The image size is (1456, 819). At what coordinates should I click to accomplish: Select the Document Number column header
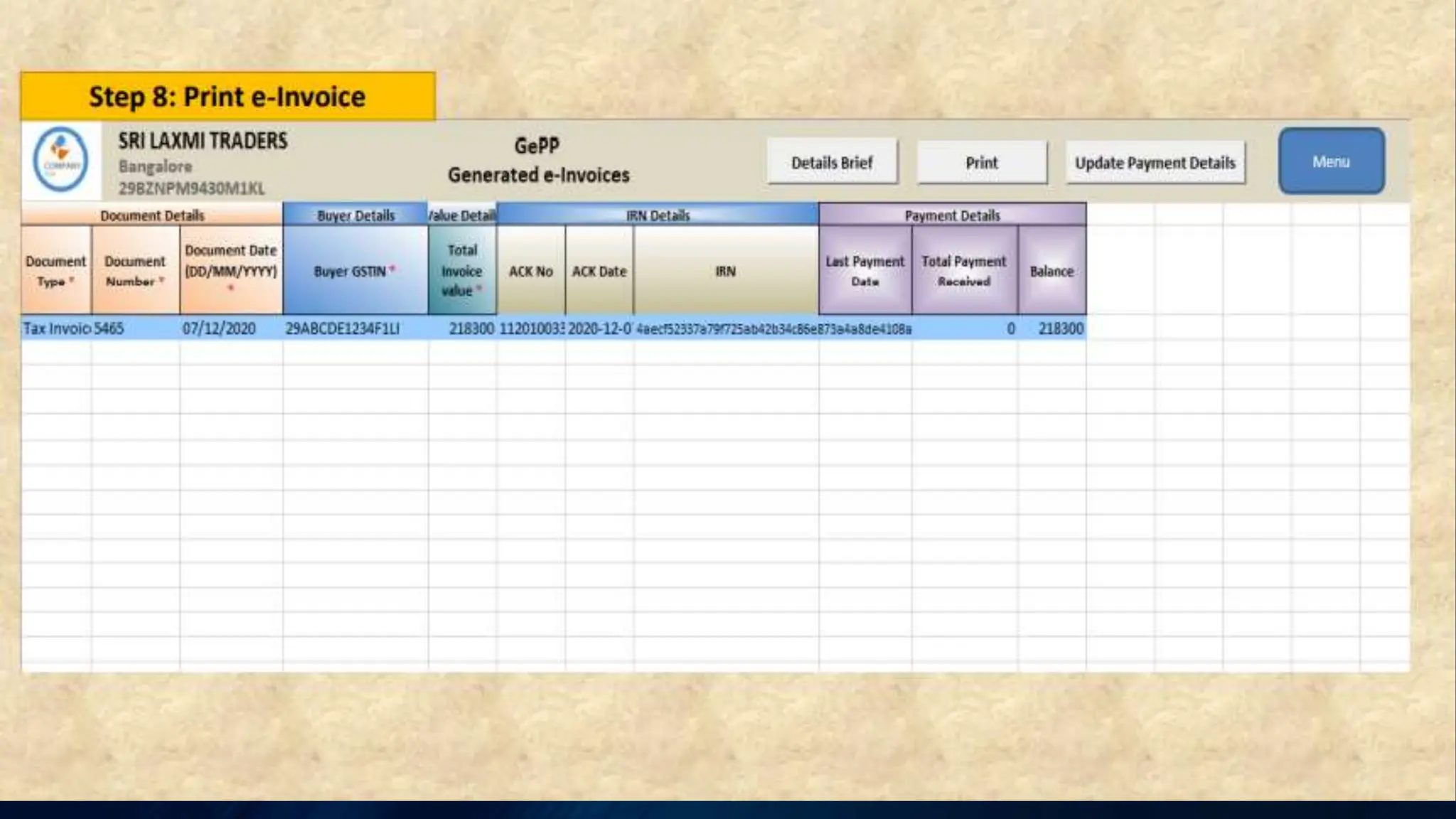click(135, 271)
